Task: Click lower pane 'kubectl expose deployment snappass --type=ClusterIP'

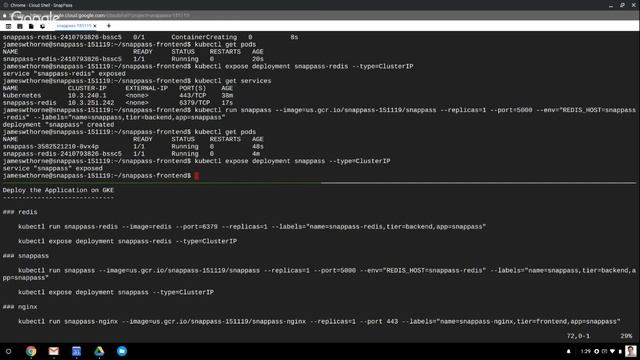Action: click(116, 292)
